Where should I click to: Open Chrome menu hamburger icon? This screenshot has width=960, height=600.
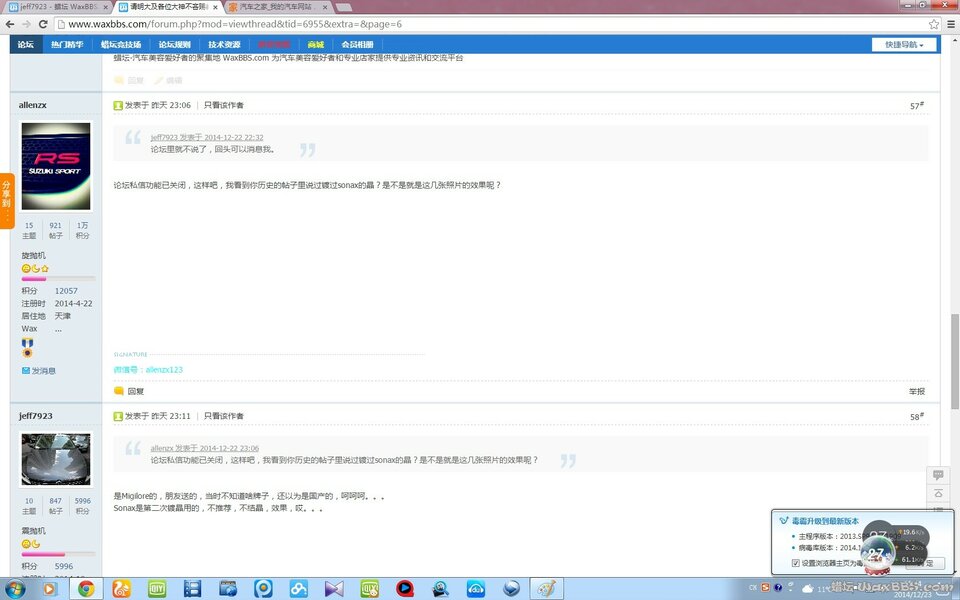pos(950,24)
